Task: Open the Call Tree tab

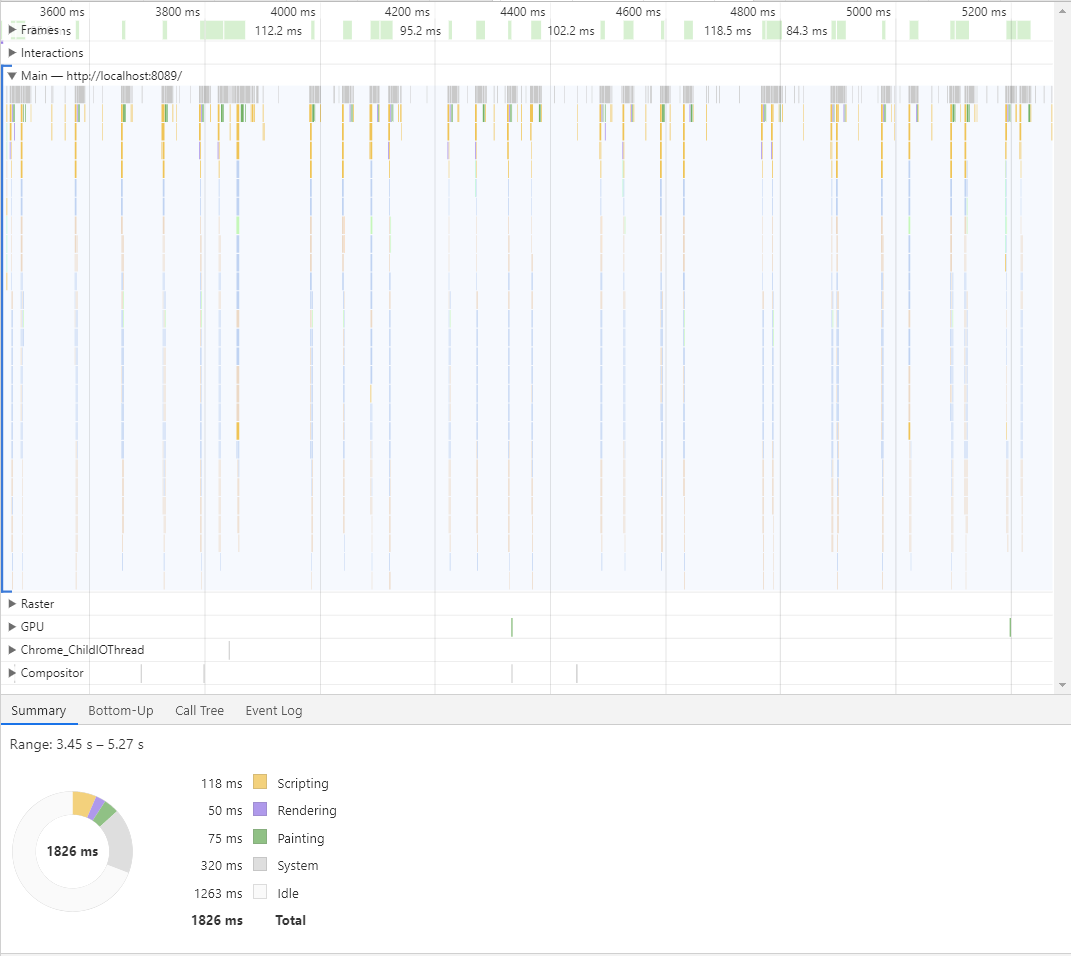Action: (x=199, y=711)
